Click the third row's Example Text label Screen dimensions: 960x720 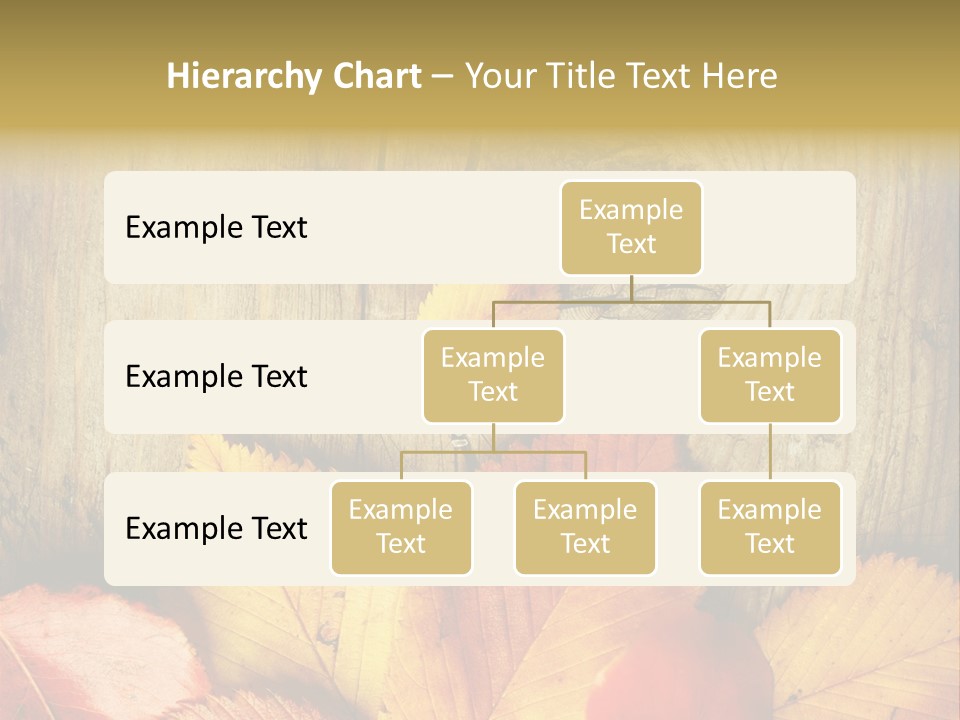point(216,528)
